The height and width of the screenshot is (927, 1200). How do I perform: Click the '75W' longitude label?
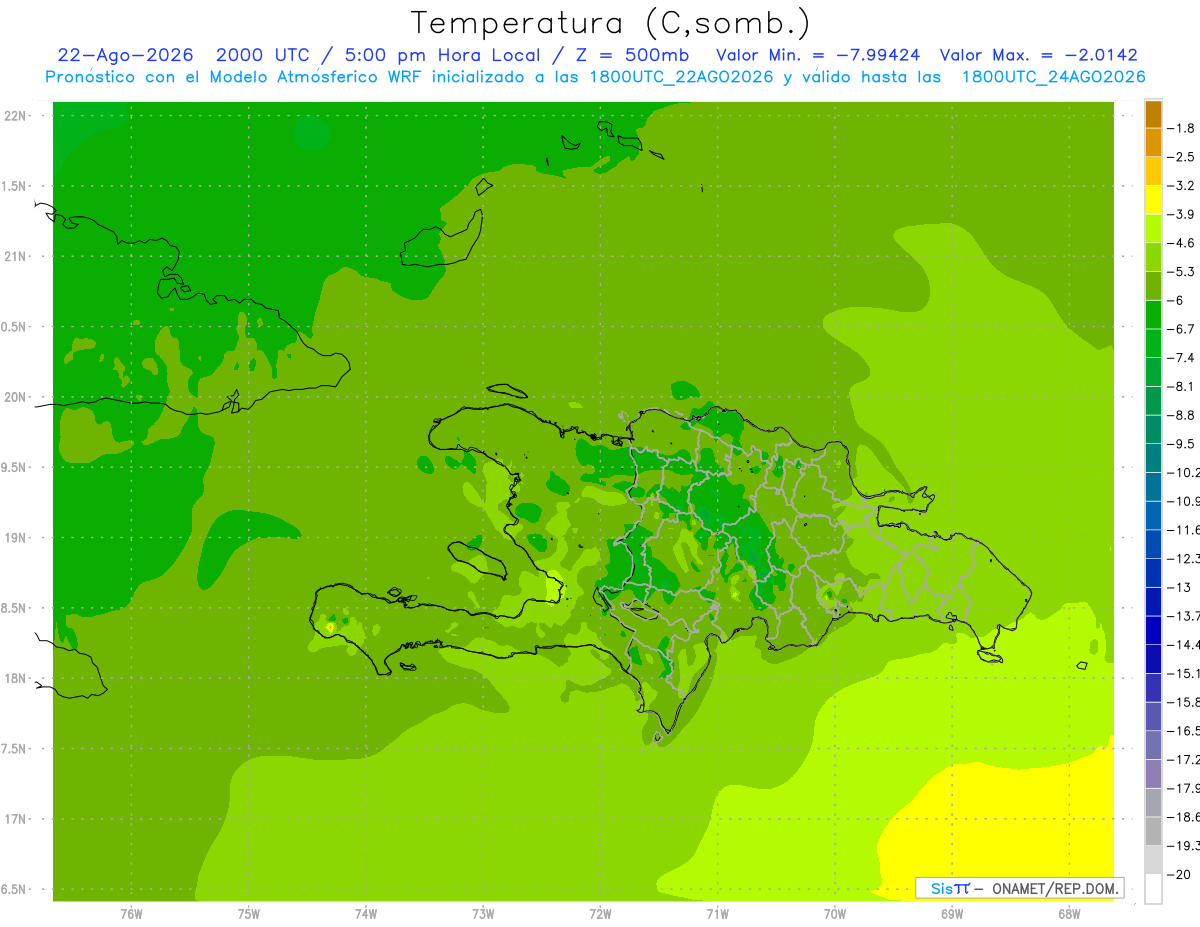(248, 913)
